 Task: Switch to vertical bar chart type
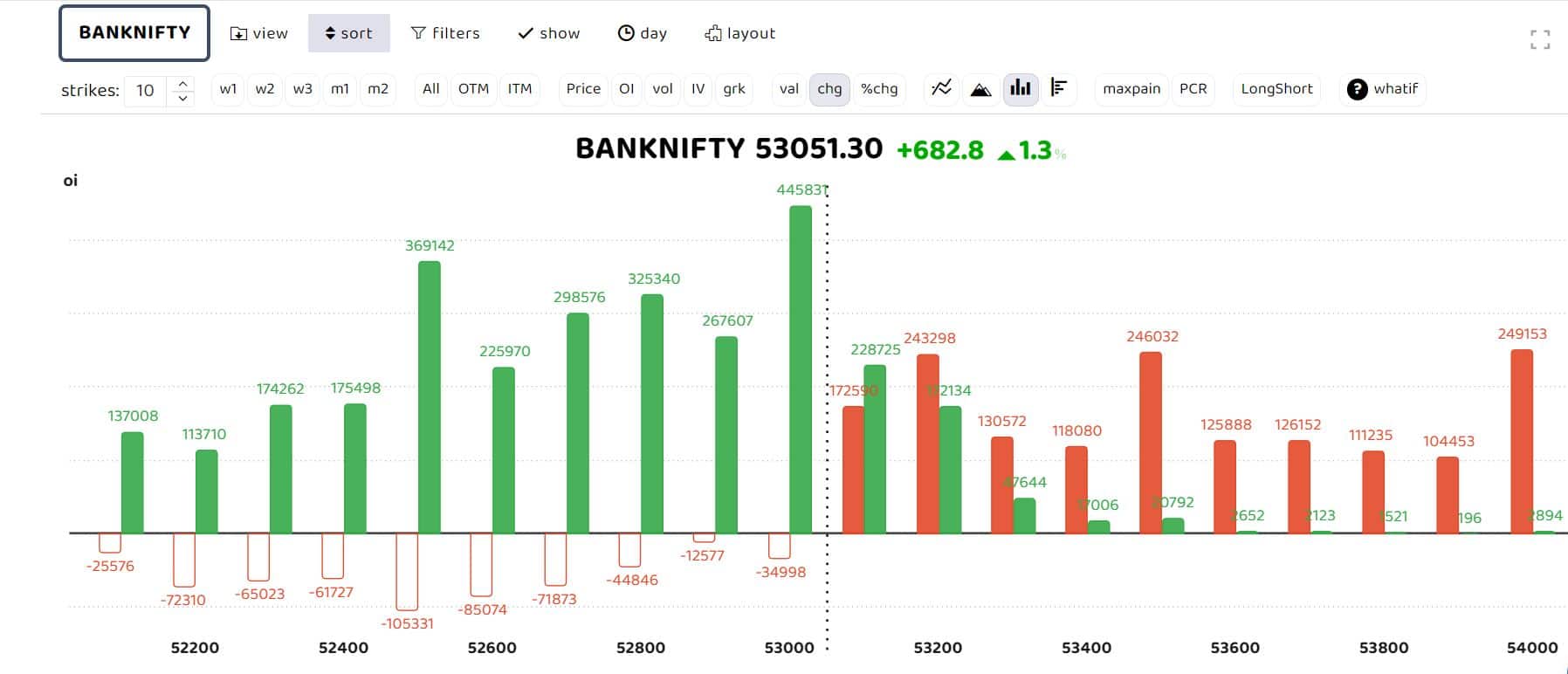tap(1021, 89)
